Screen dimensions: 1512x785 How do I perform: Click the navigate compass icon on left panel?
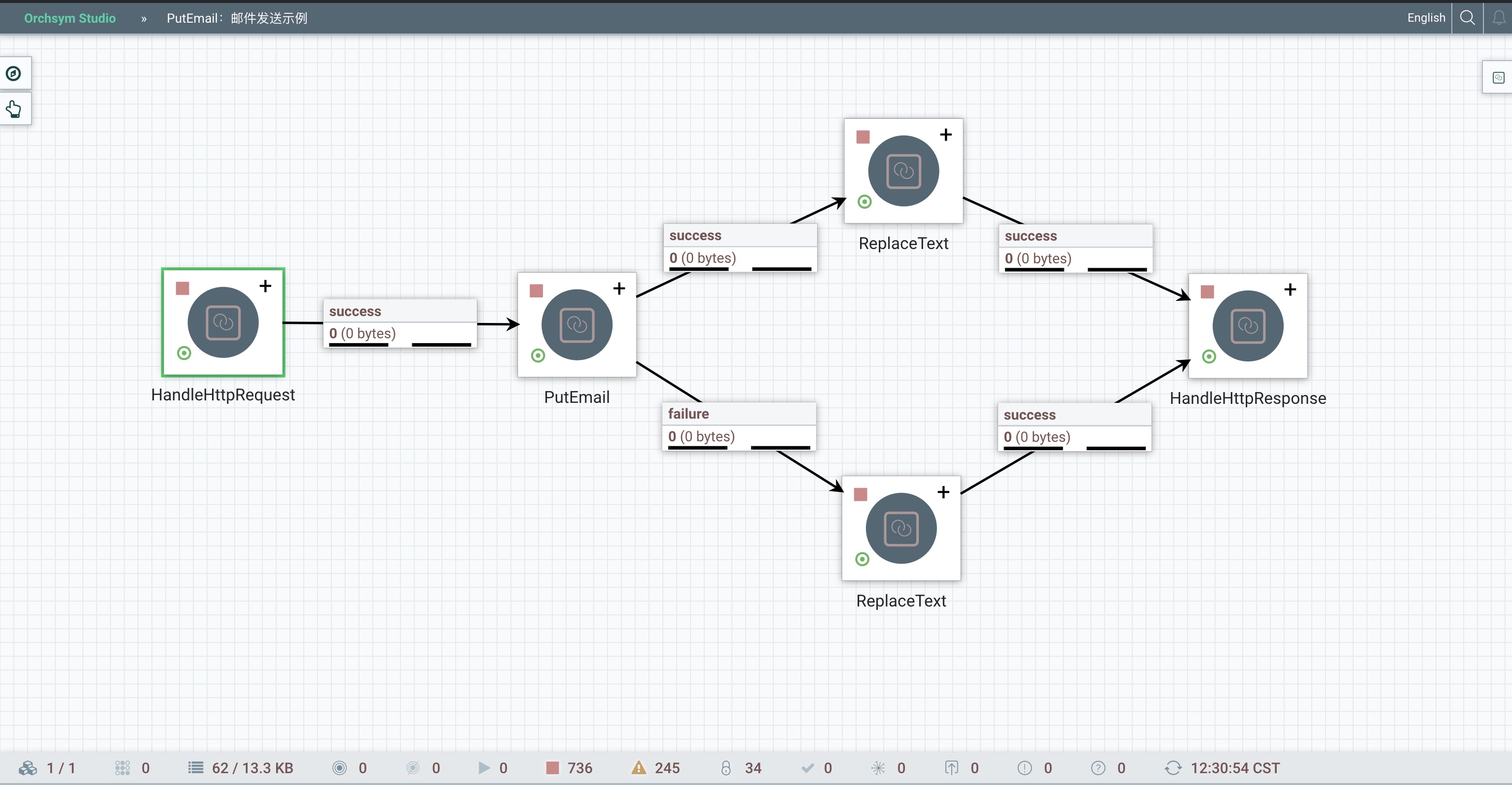(13, 73)
